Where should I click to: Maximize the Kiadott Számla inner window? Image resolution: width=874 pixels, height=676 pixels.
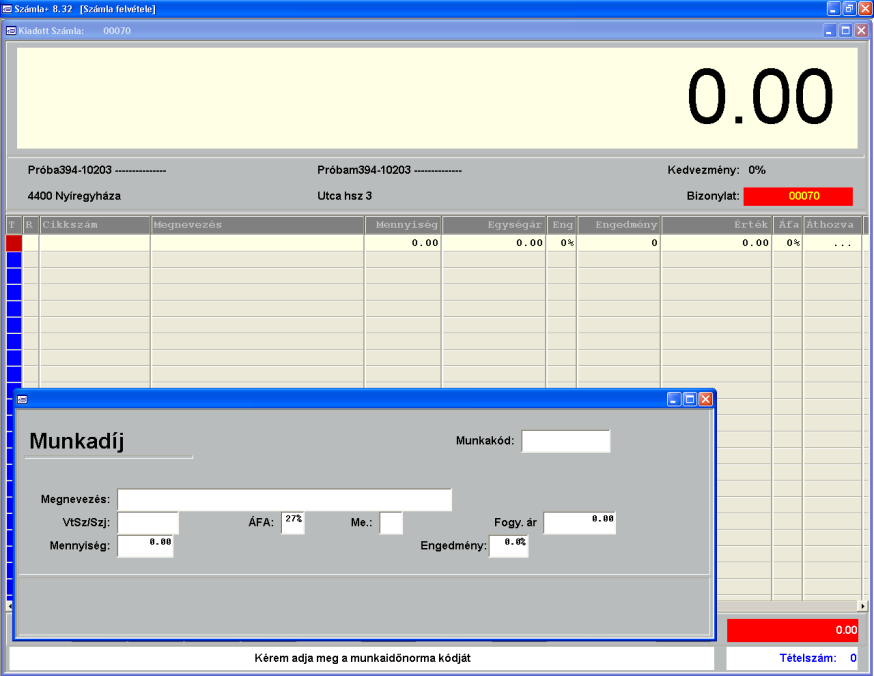click(x=846, y=31)
